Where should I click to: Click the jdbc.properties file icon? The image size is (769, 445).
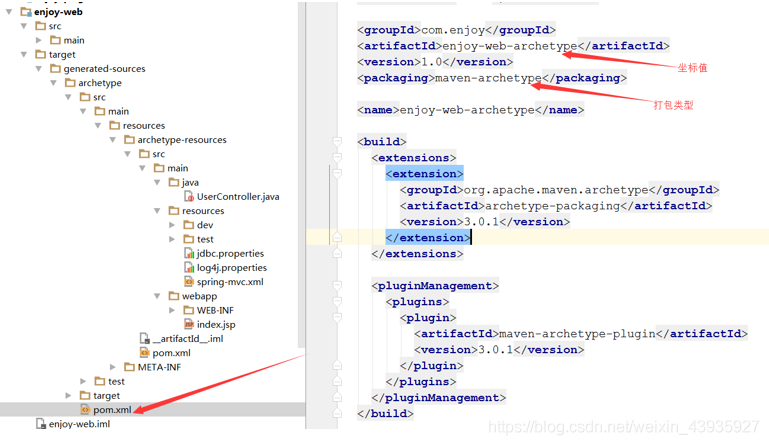[188, 254]
